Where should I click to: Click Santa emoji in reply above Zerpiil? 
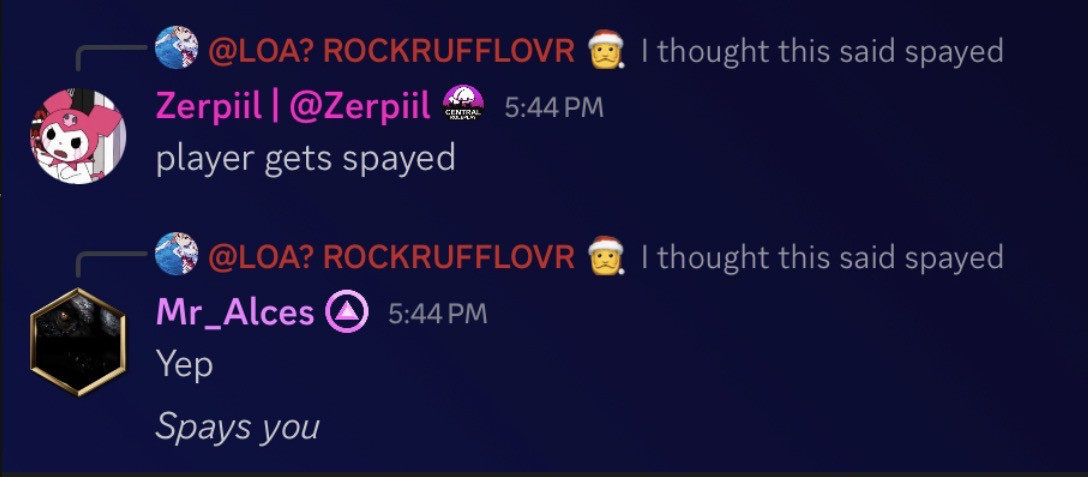(606, 49)
